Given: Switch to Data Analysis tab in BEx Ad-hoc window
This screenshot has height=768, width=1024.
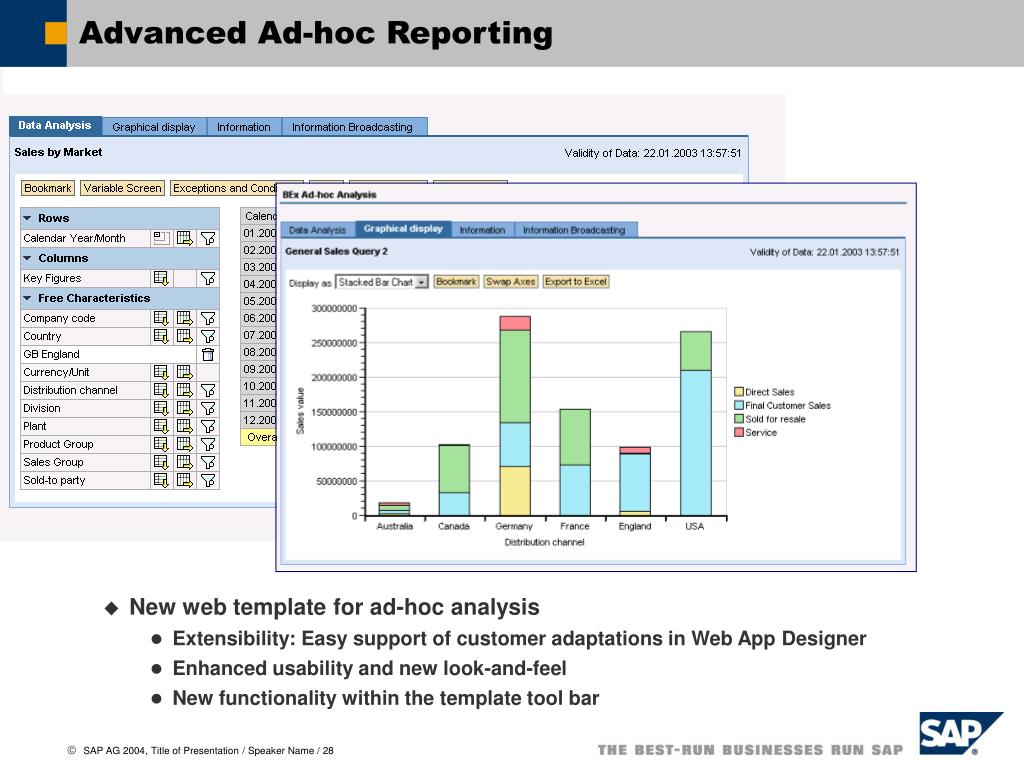Looking at the screenshot, I should point(317,230).
